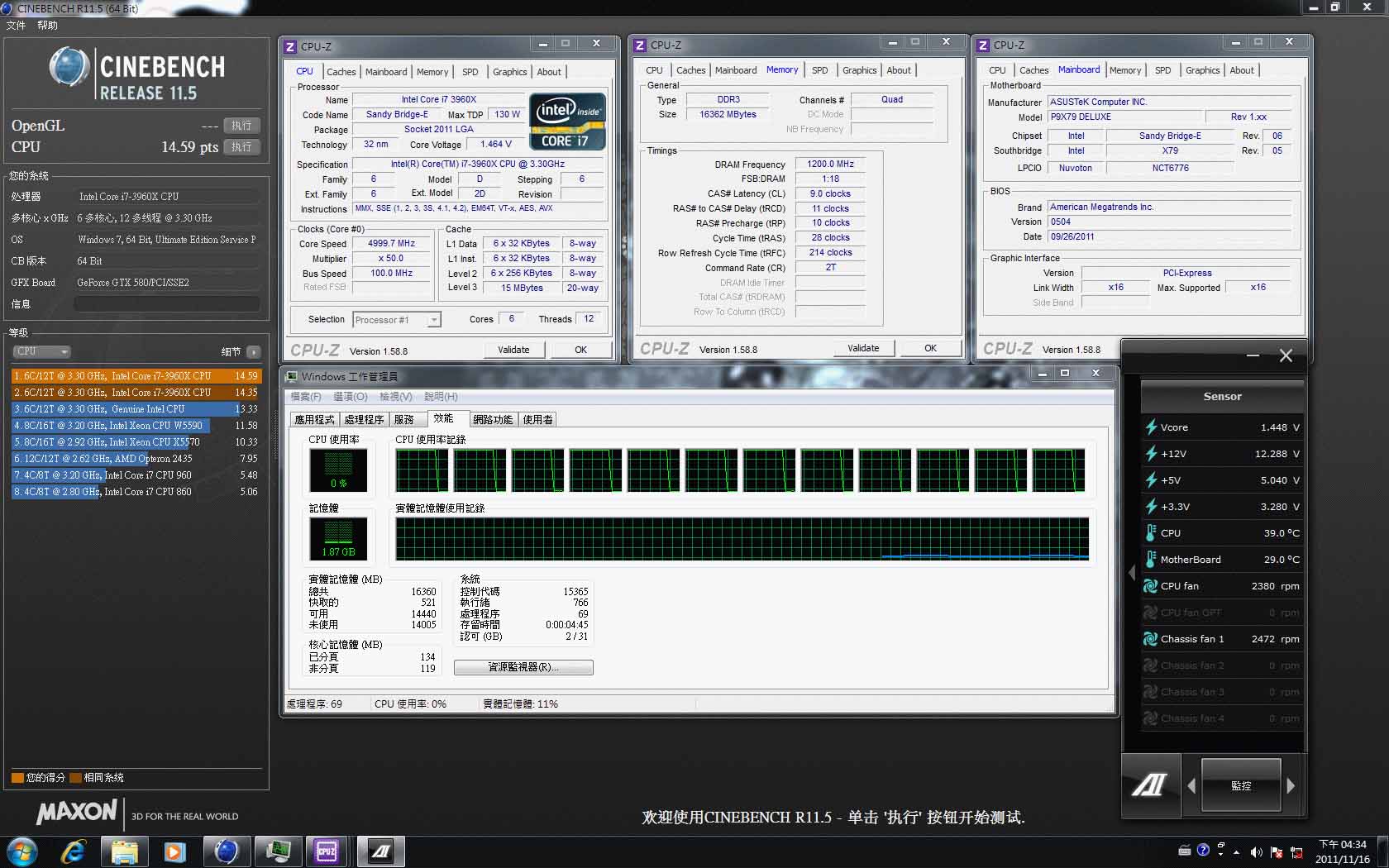Click DRAM Frequency value 1200.0 MHz
1389x868 pixels.
830,165
